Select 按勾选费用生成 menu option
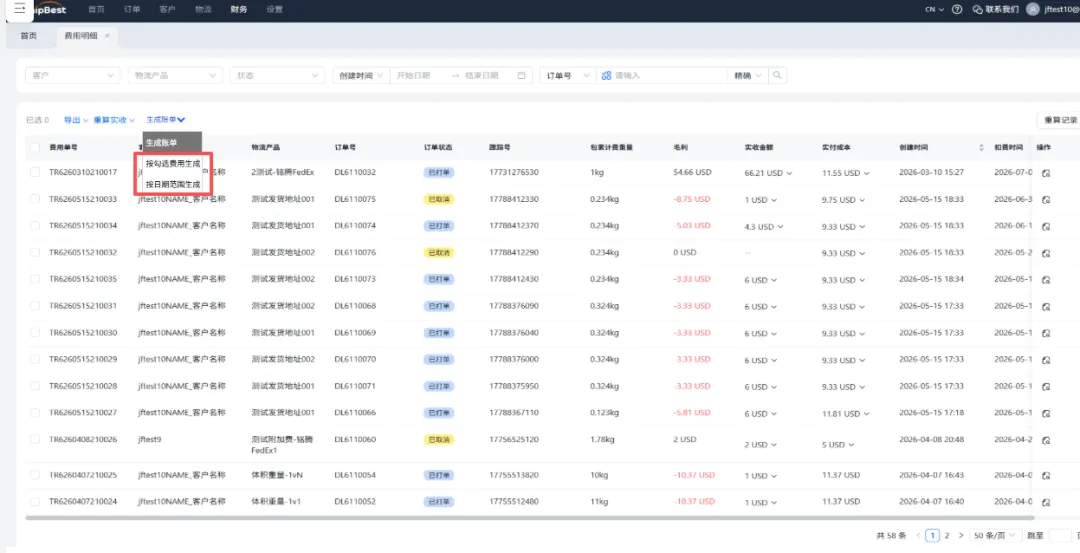This screenshot has width=1080, height=553. point(173,164)
